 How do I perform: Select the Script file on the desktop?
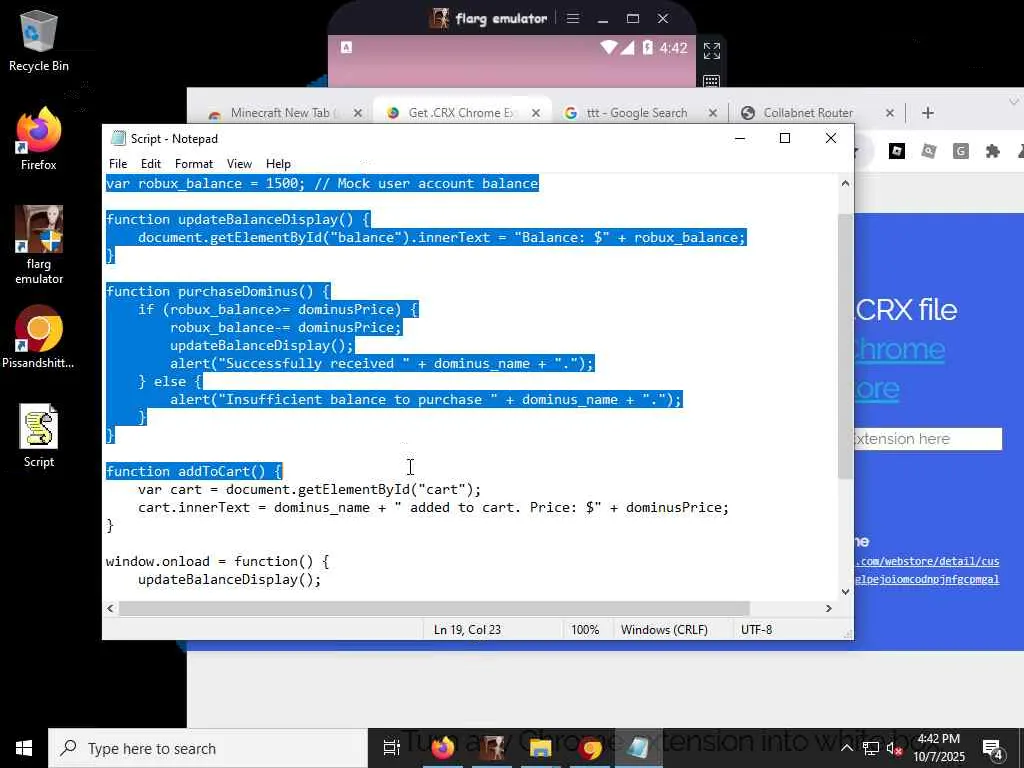click(x=39, y=436)
